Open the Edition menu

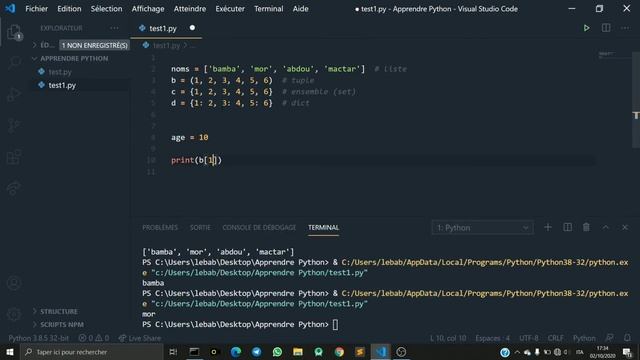tap(69, 9)
